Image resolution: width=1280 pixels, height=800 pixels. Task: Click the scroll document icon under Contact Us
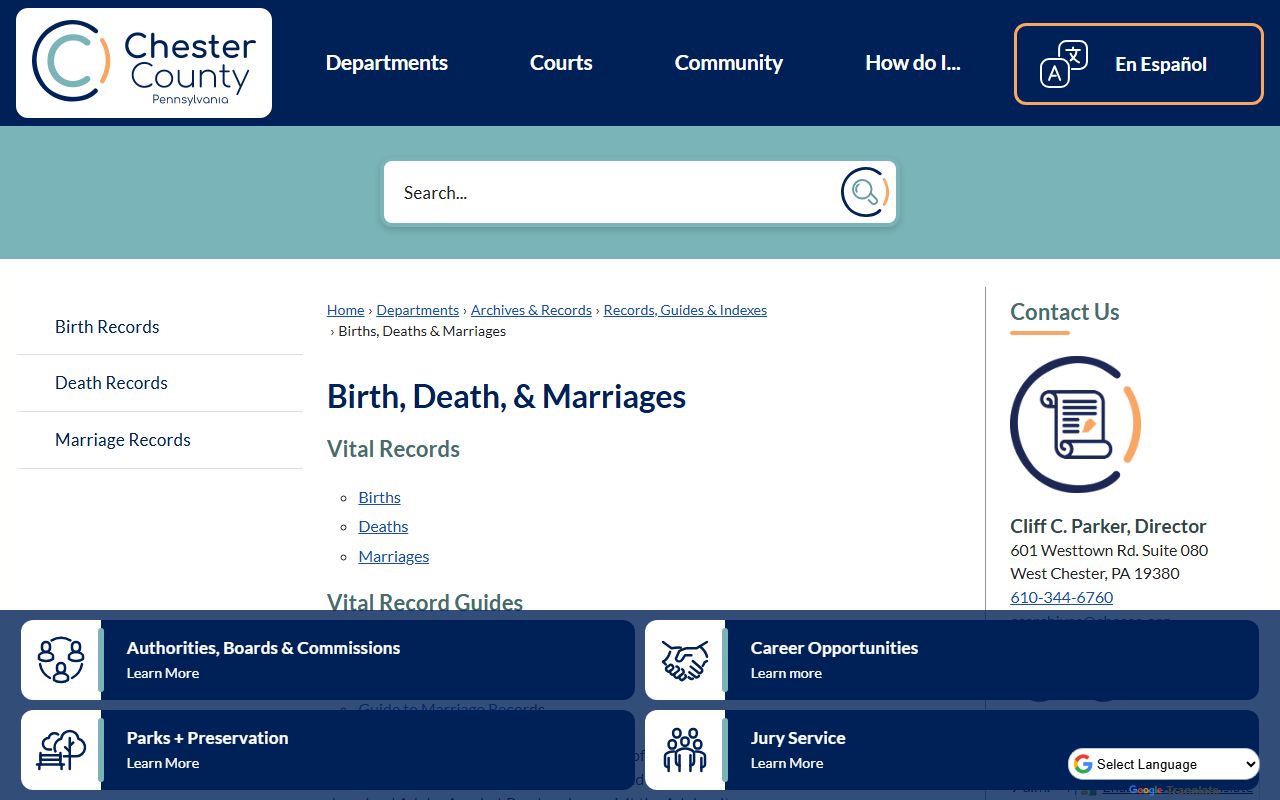1075,424
